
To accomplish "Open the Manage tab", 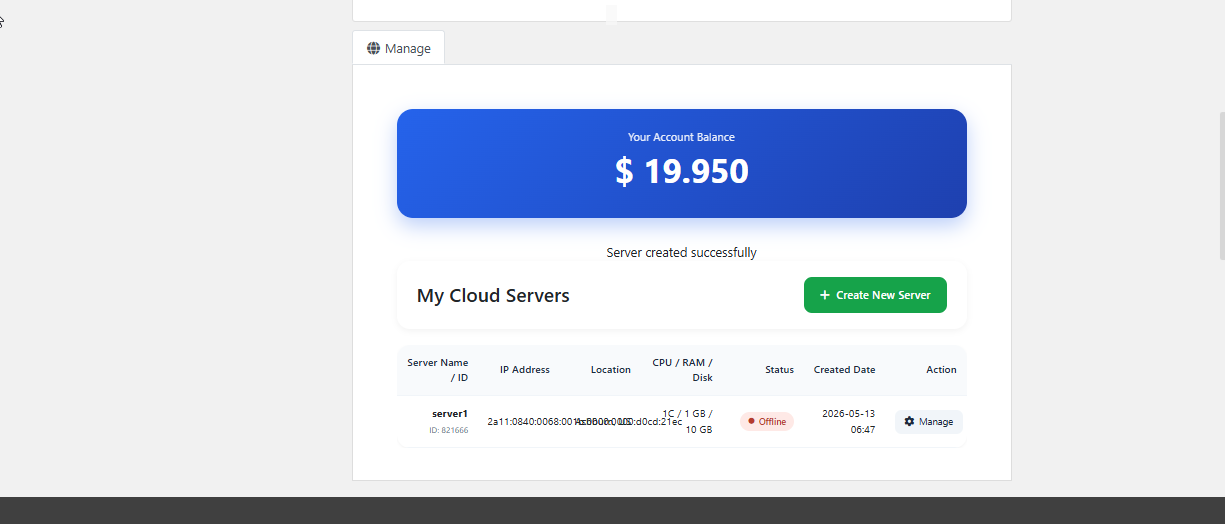I will tap(398, 48).
